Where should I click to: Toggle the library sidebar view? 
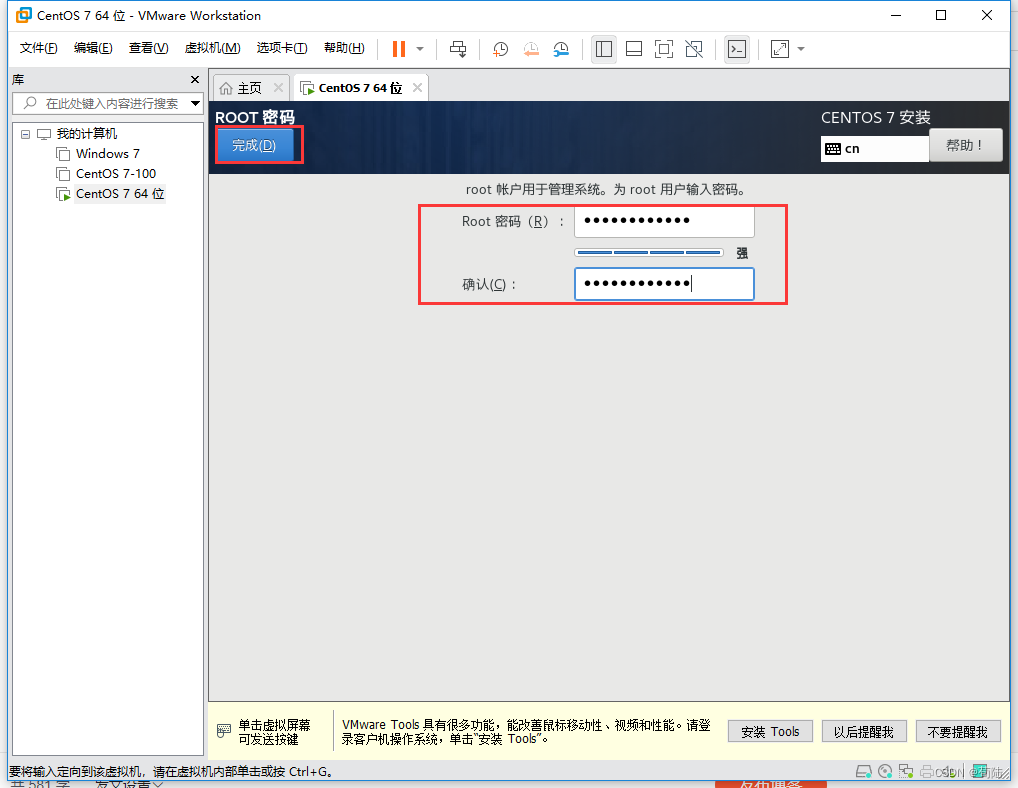tap(604, 49)
